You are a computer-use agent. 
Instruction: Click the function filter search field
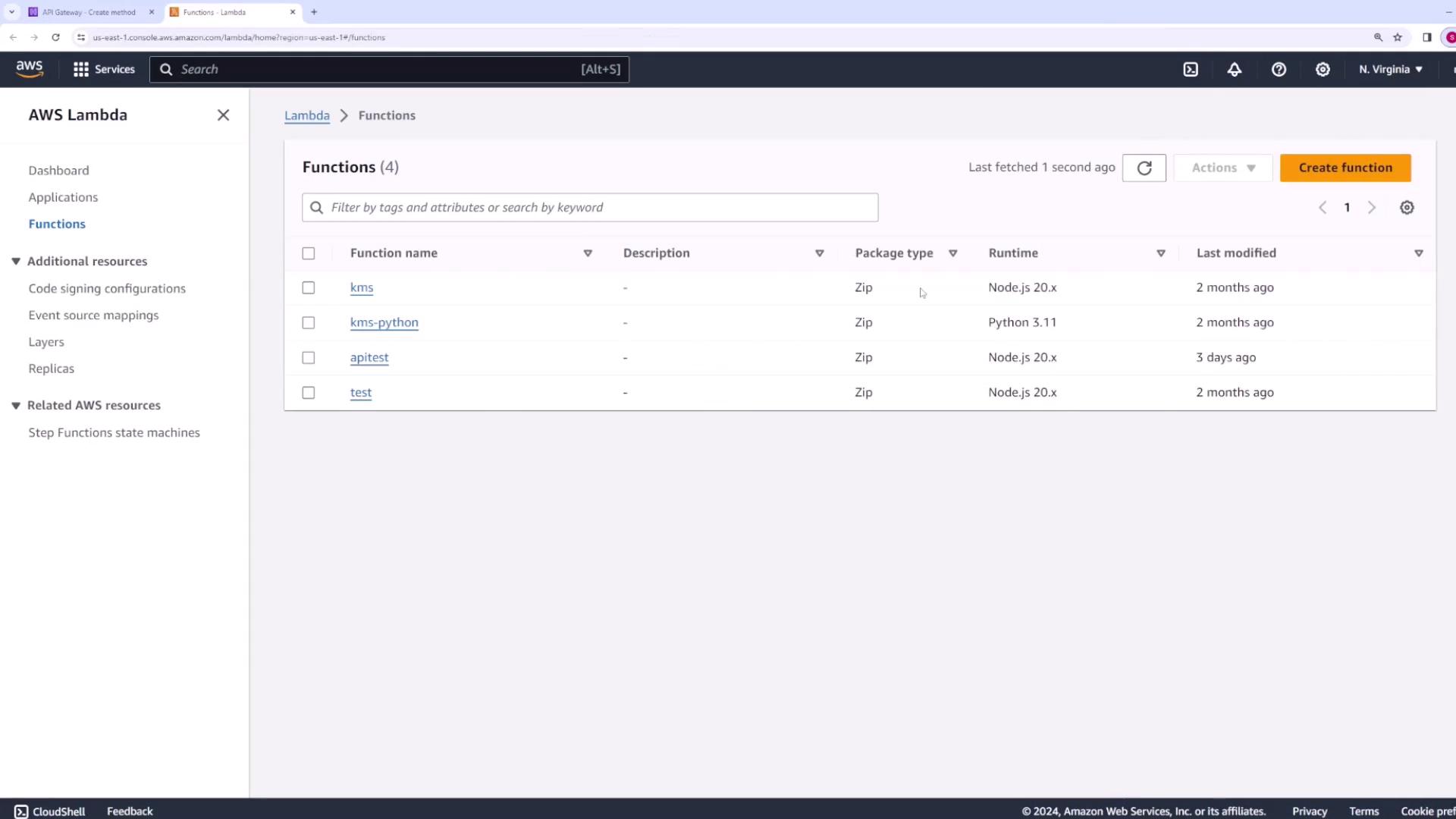pos(599,207)
